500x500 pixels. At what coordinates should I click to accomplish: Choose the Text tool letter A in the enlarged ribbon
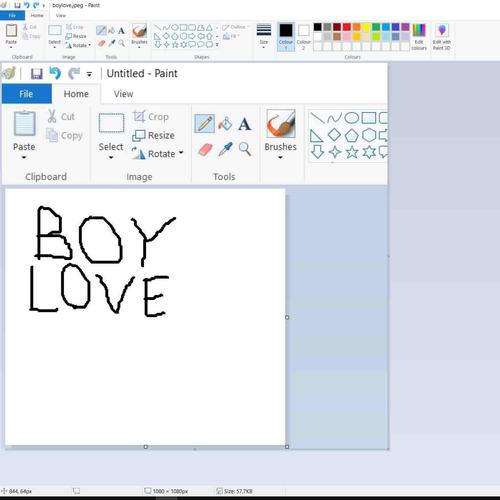pos(245,124)
